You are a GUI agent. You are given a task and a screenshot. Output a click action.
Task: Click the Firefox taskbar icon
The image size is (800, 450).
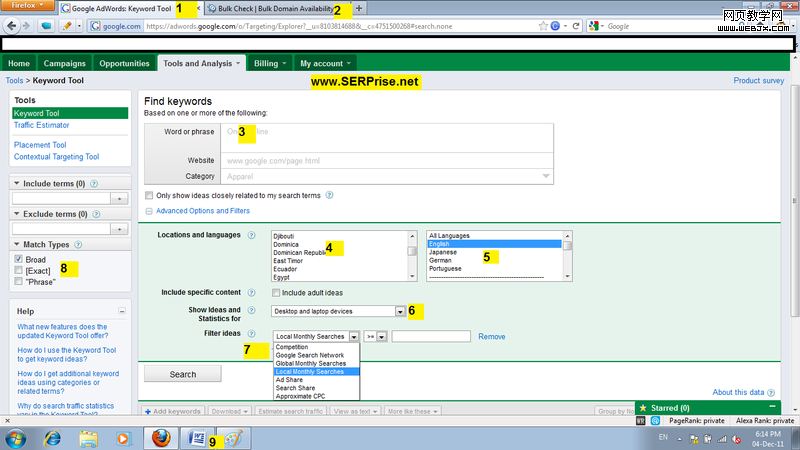coord(160,437)
